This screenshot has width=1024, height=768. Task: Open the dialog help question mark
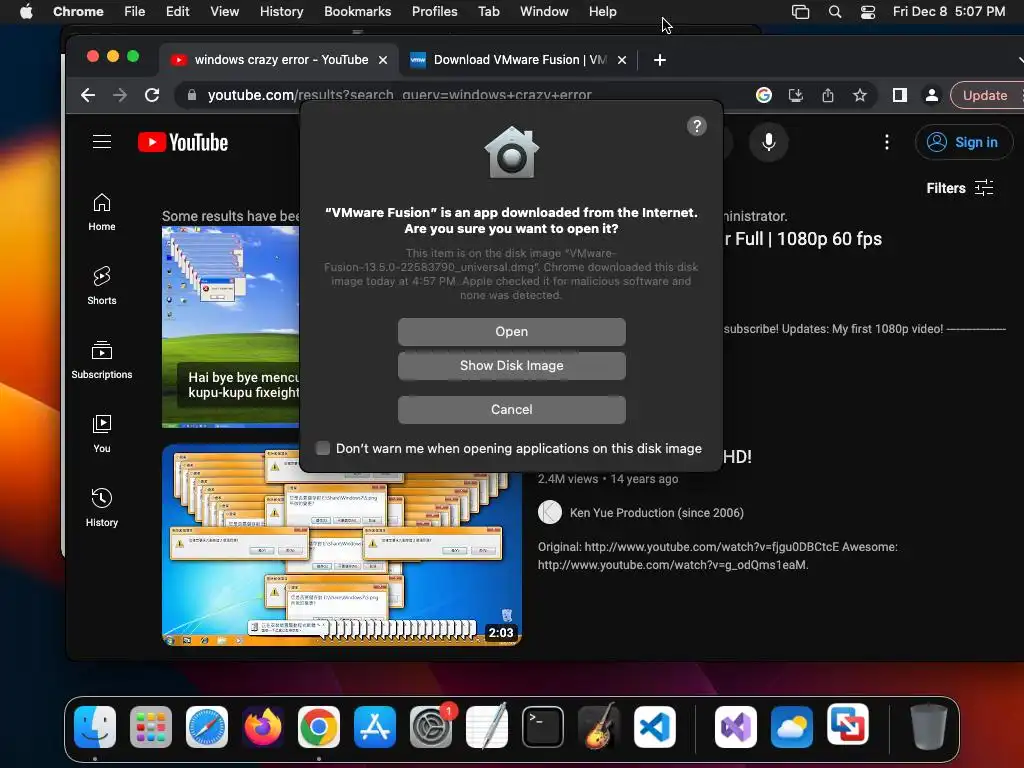tap(697, 126)
